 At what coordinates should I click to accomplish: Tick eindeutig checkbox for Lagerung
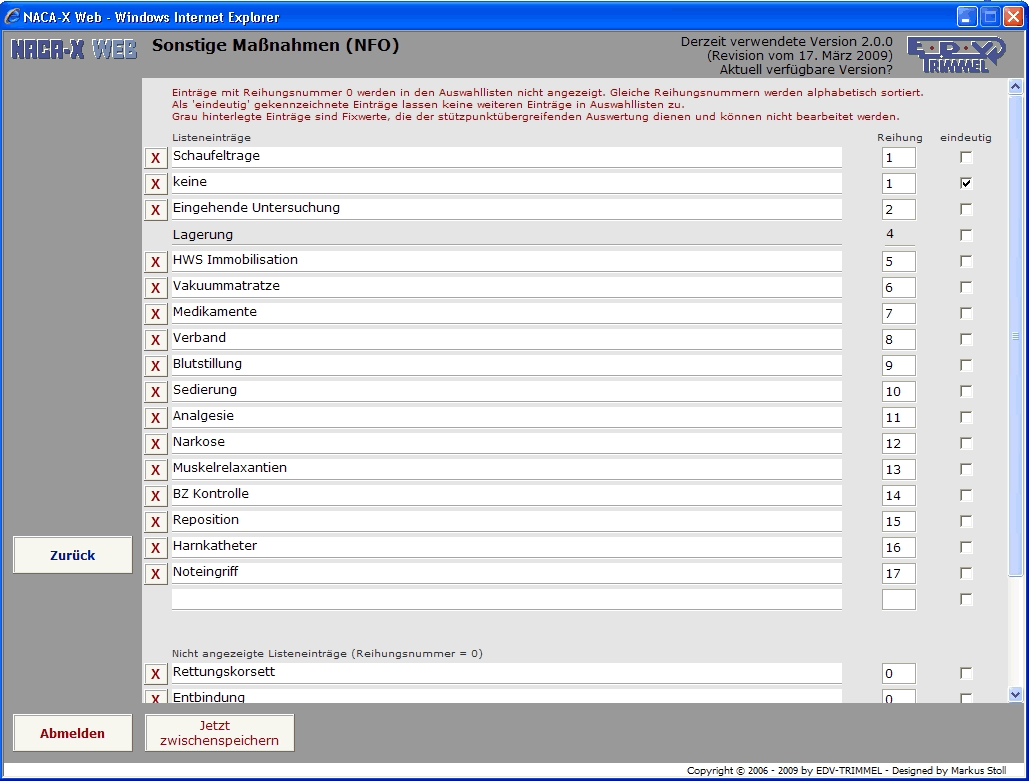coord(966,235)
